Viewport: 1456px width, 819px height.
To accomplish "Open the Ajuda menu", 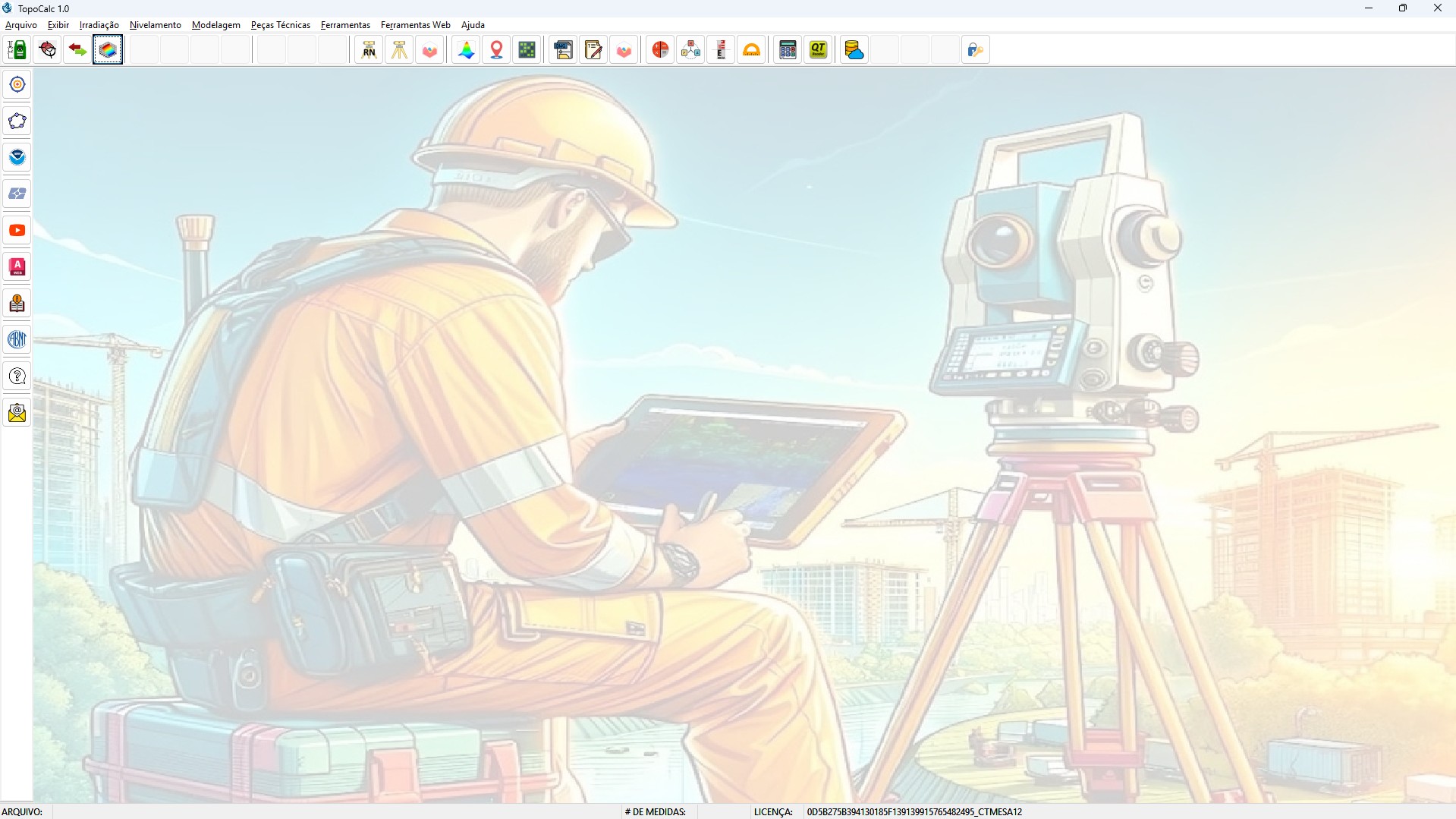I will pos(473,25).
